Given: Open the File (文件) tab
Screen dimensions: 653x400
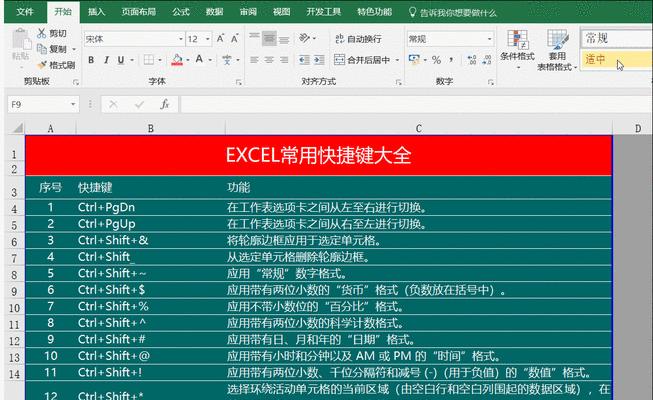Looking at the screenshot, I should [x=25, y=12].
